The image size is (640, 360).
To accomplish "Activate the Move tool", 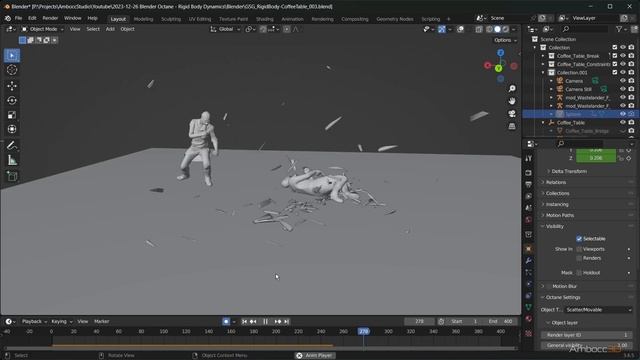I will point(12,86).
